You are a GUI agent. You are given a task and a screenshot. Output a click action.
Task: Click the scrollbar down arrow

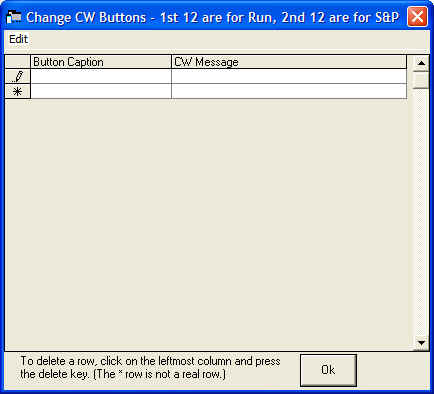click(421, 343)
